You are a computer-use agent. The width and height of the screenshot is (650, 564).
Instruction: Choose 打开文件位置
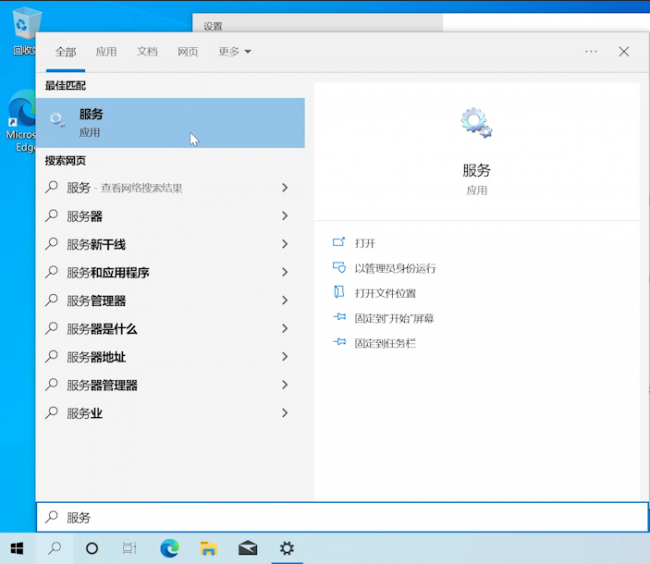(x=385, y=293)
